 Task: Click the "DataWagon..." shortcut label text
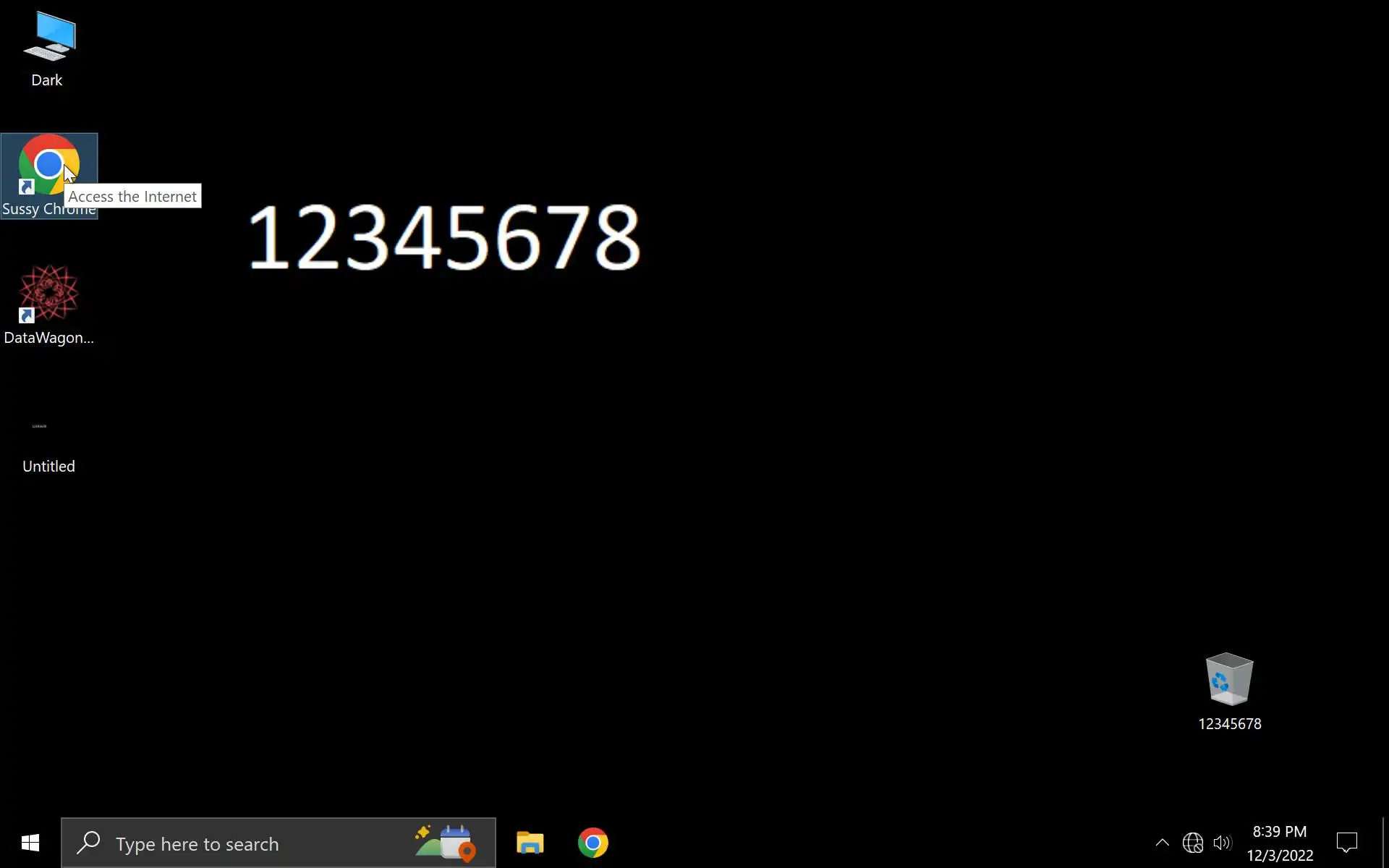point(48,338)
